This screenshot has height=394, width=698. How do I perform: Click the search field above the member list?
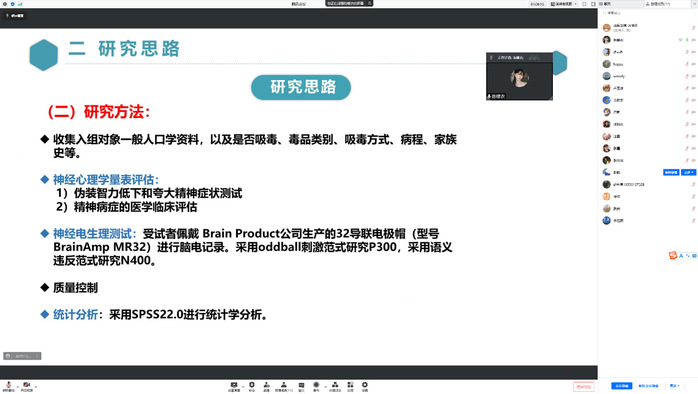[x=648, y=13]
